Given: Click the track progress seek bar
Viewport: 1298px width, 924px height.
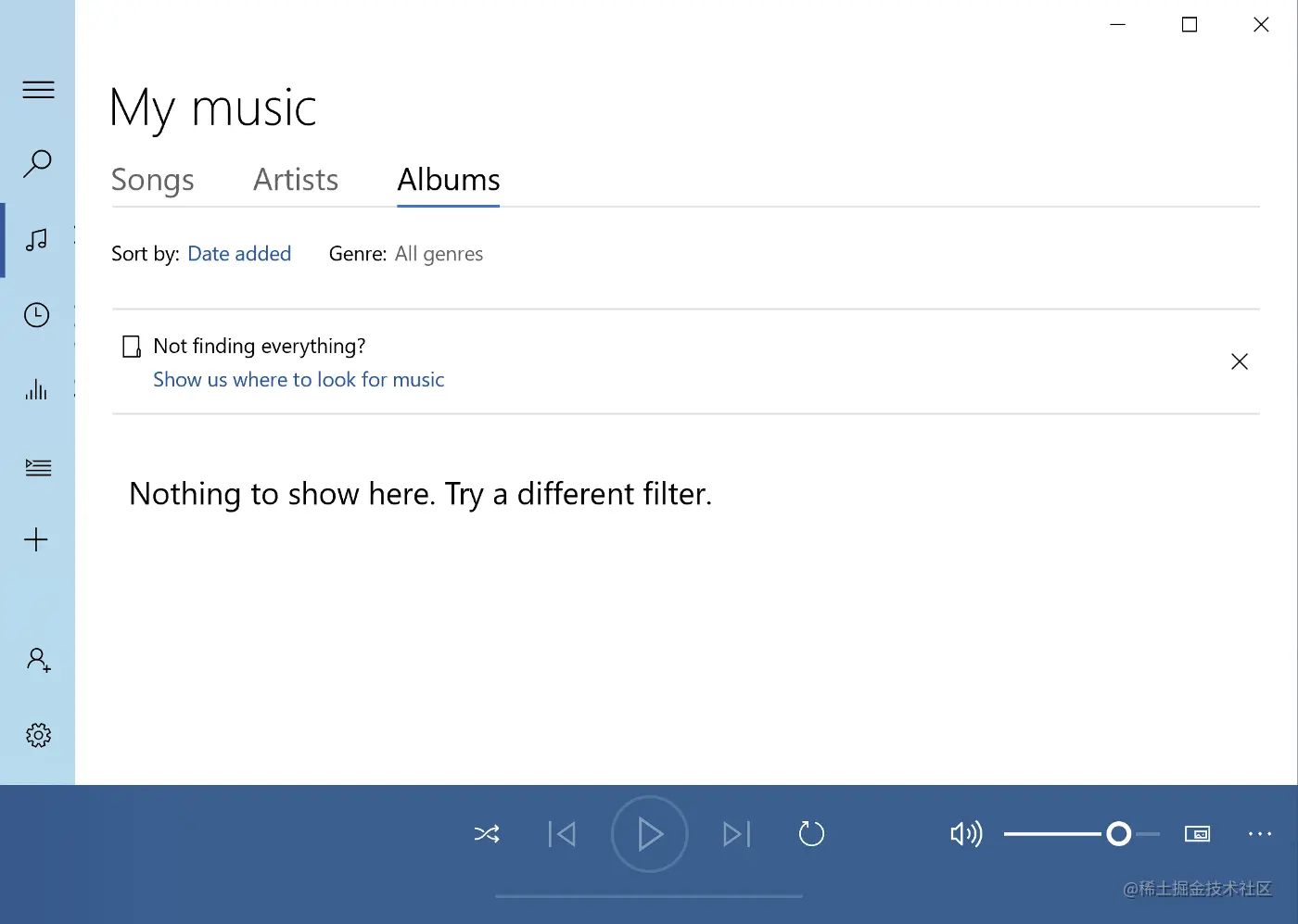Looking at the screenshot, I should click(x=649, y=896).
